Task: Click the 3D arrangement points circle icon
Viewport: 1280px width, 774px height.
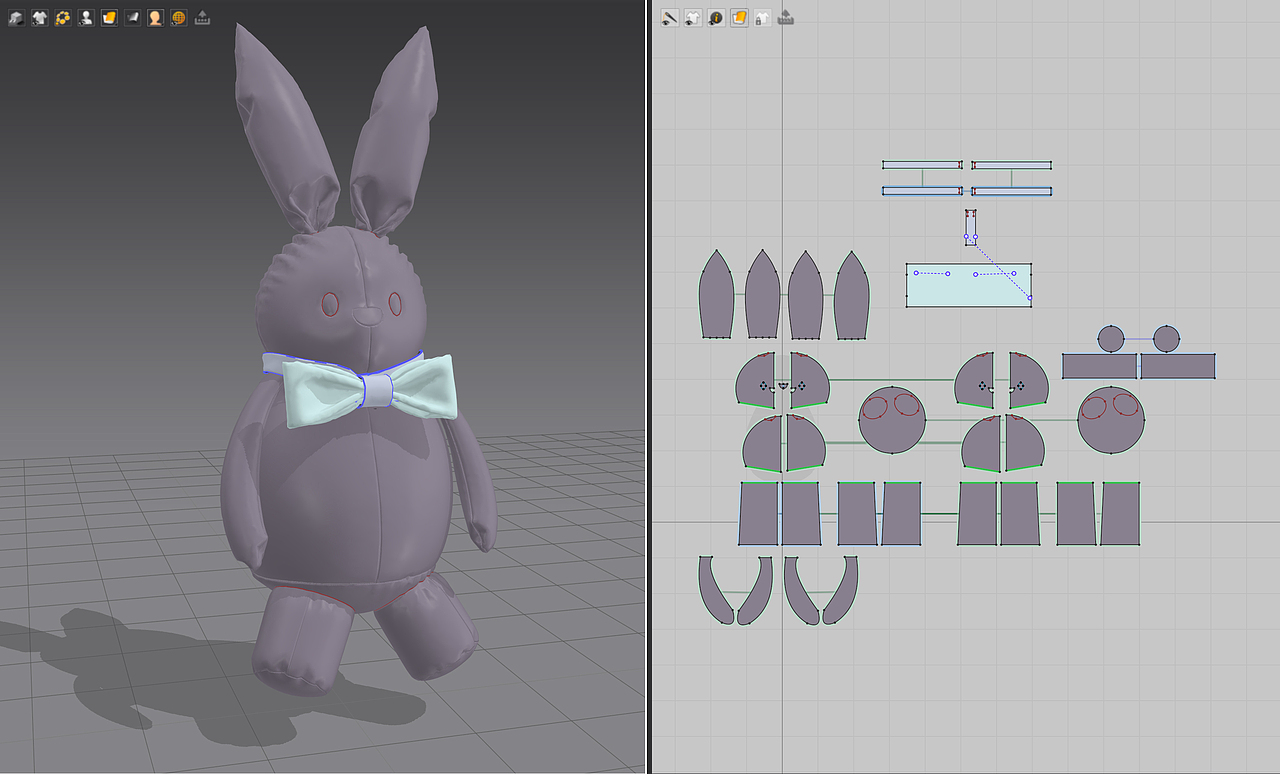Action: (62, 18)
